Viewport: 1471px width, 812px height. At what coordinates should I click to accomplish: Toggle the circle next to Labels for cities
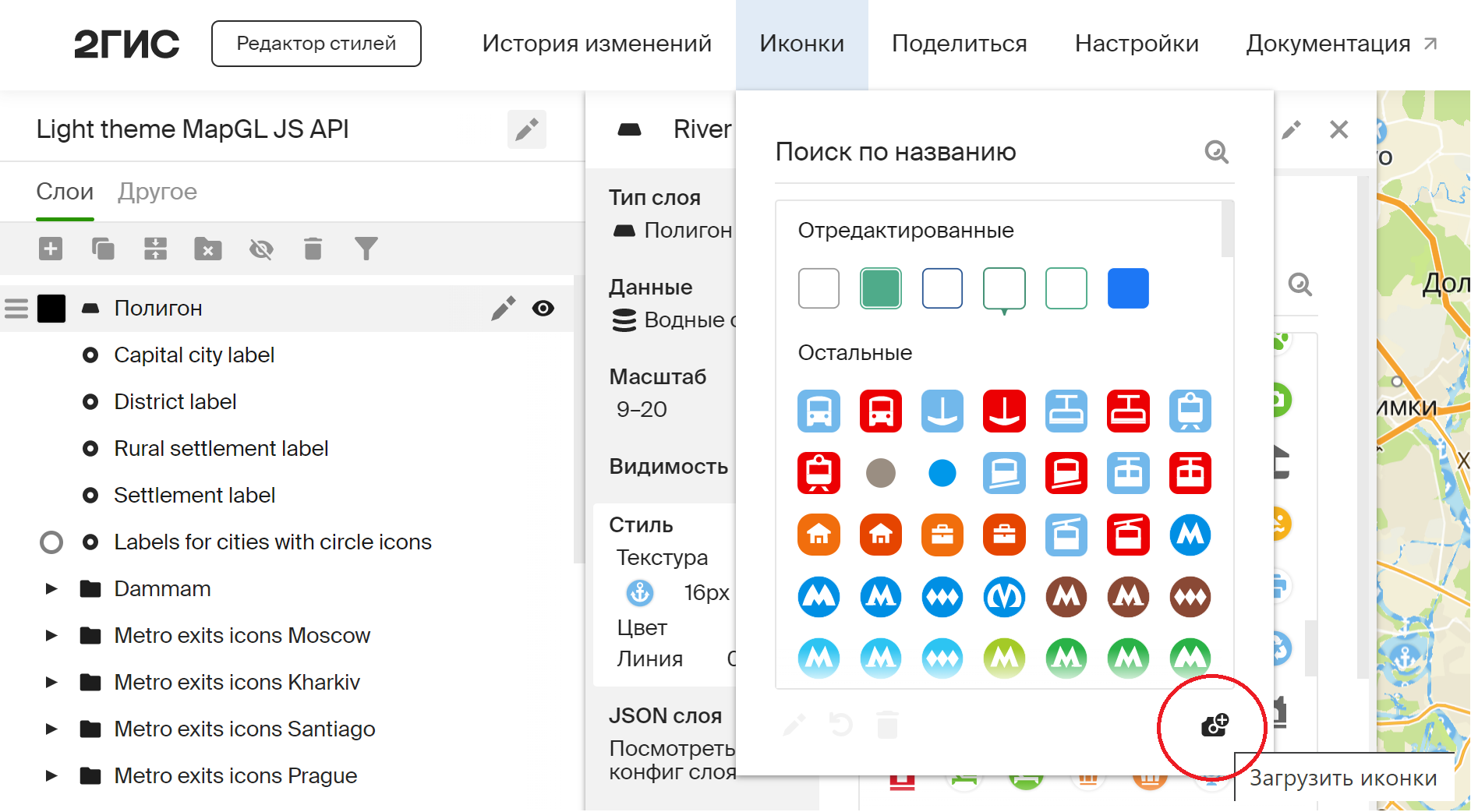point(51,542)
